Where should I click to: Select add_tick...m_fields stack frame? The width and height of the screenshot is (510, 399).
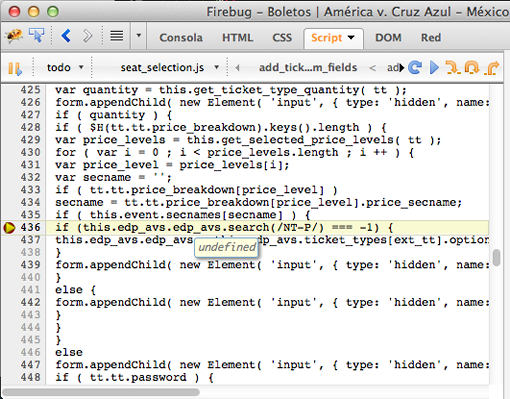tap(308, 68)
